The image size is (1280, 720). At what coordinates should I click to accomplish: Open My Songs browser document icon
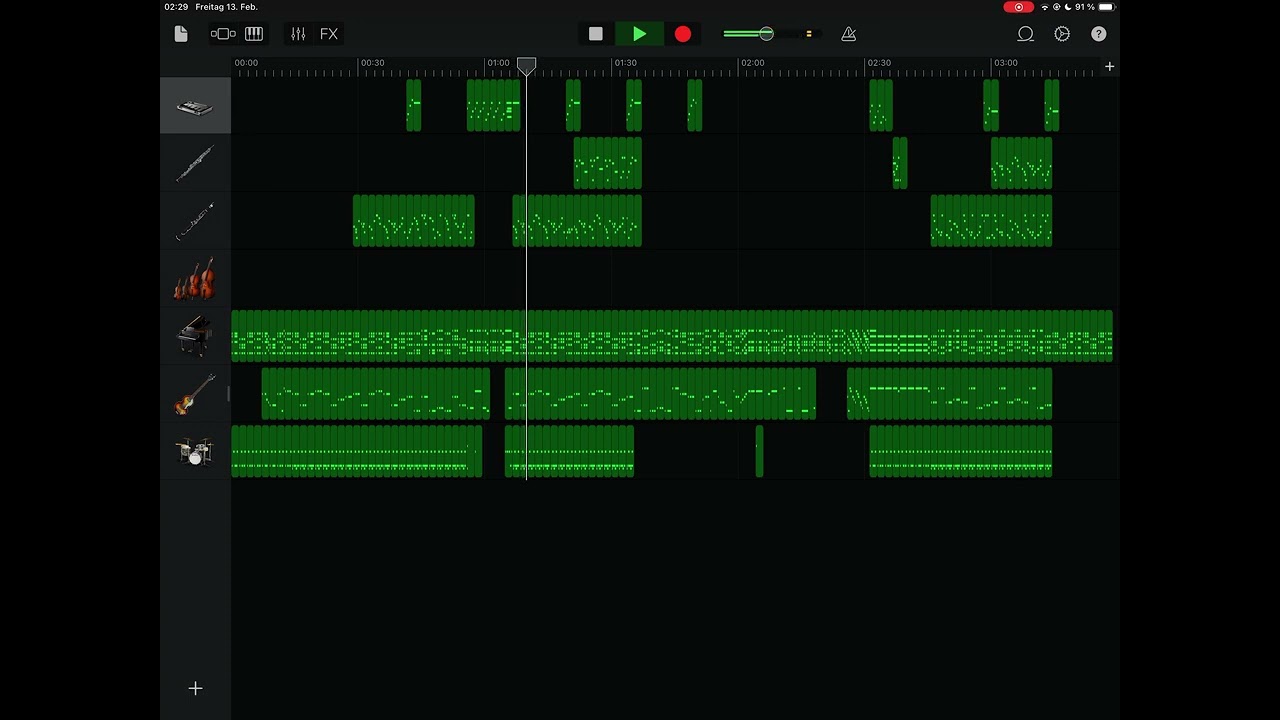(181, 34)
